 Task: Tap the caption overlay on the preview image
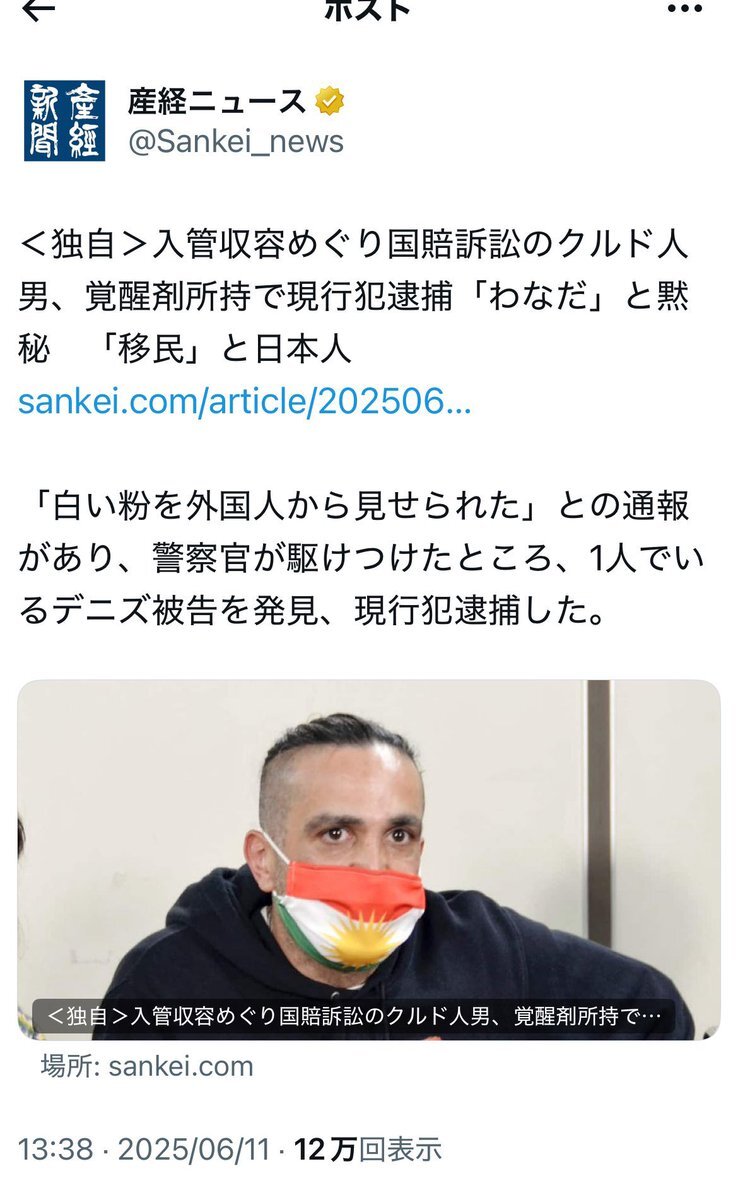pos(353,1017)
